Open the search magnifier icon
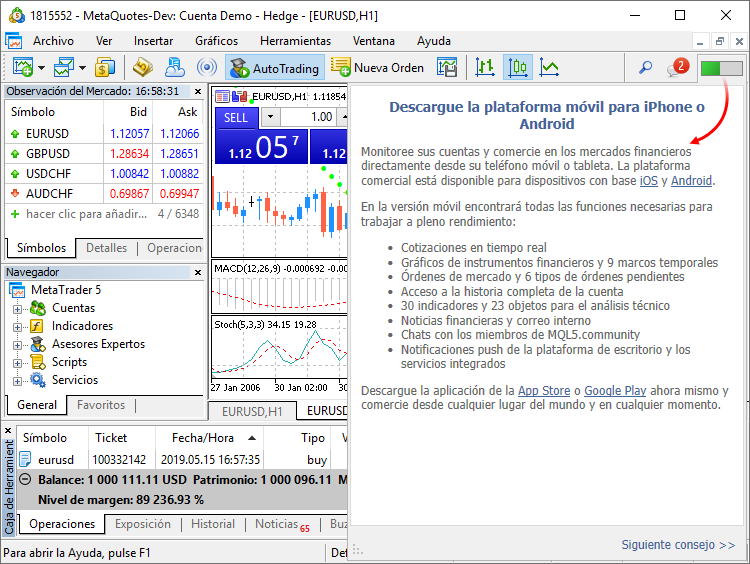The image size is (750, 564). [645, 68]
